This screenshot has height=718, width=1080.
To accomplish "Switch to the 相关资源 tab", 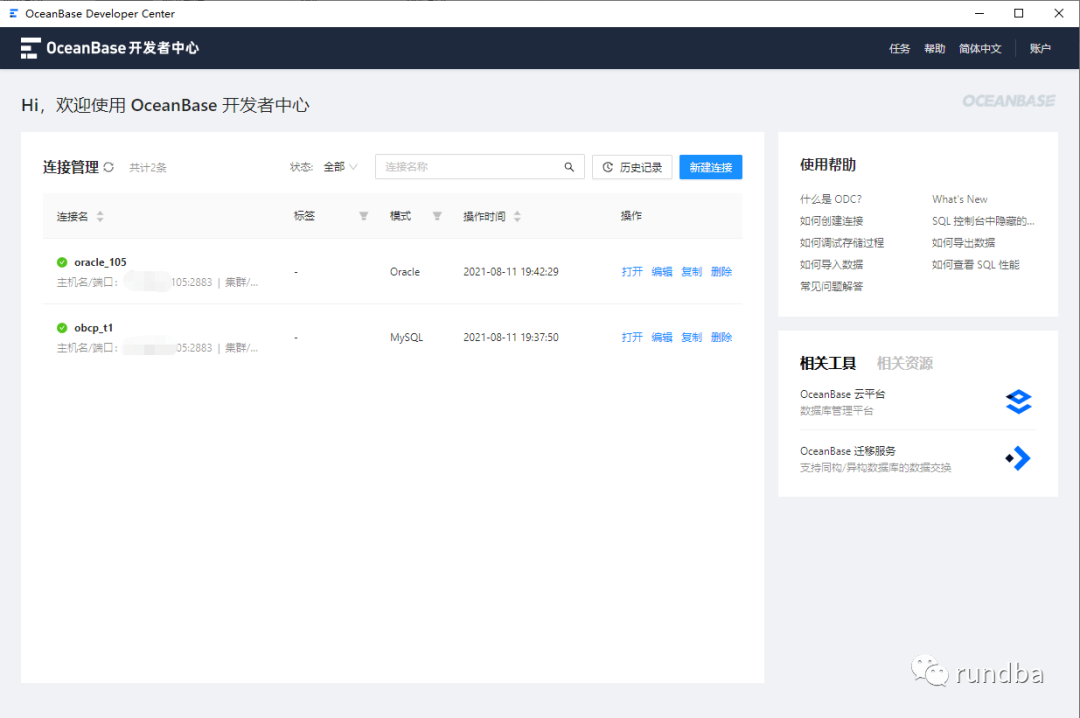I will click(x=905, y=363).
